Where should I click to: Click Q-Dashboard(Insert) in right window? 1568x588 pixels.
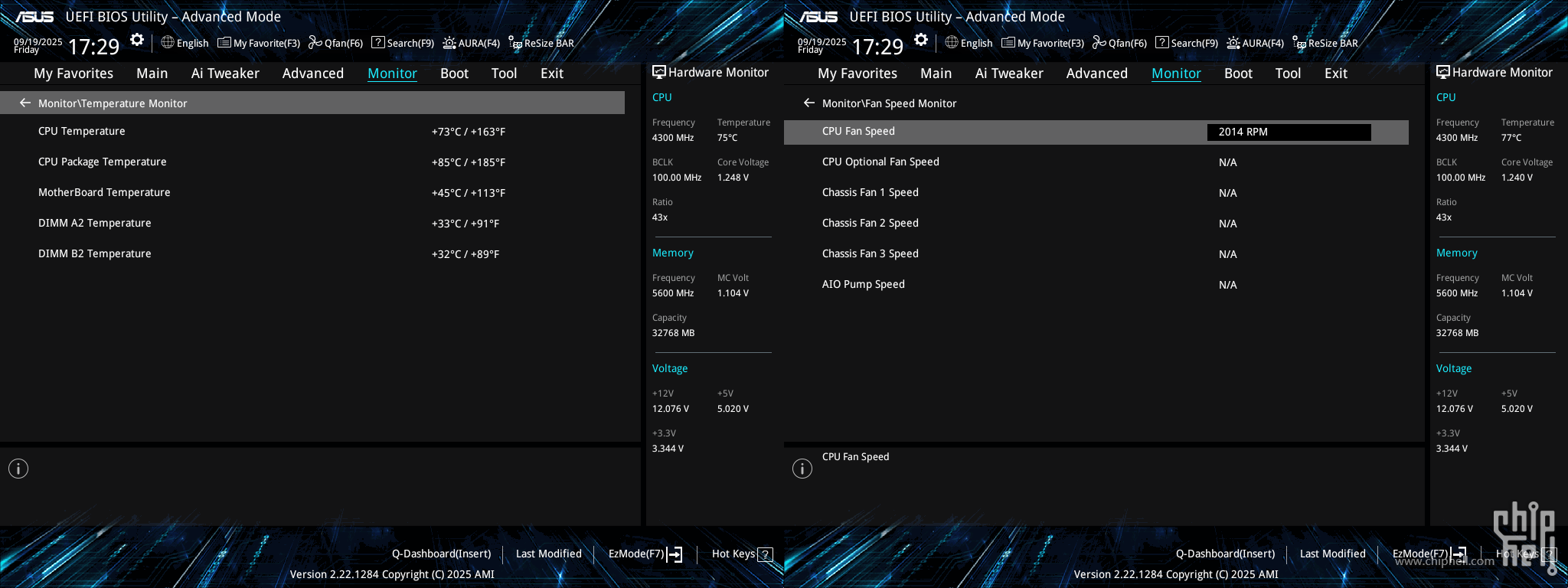pos(1226,554)
